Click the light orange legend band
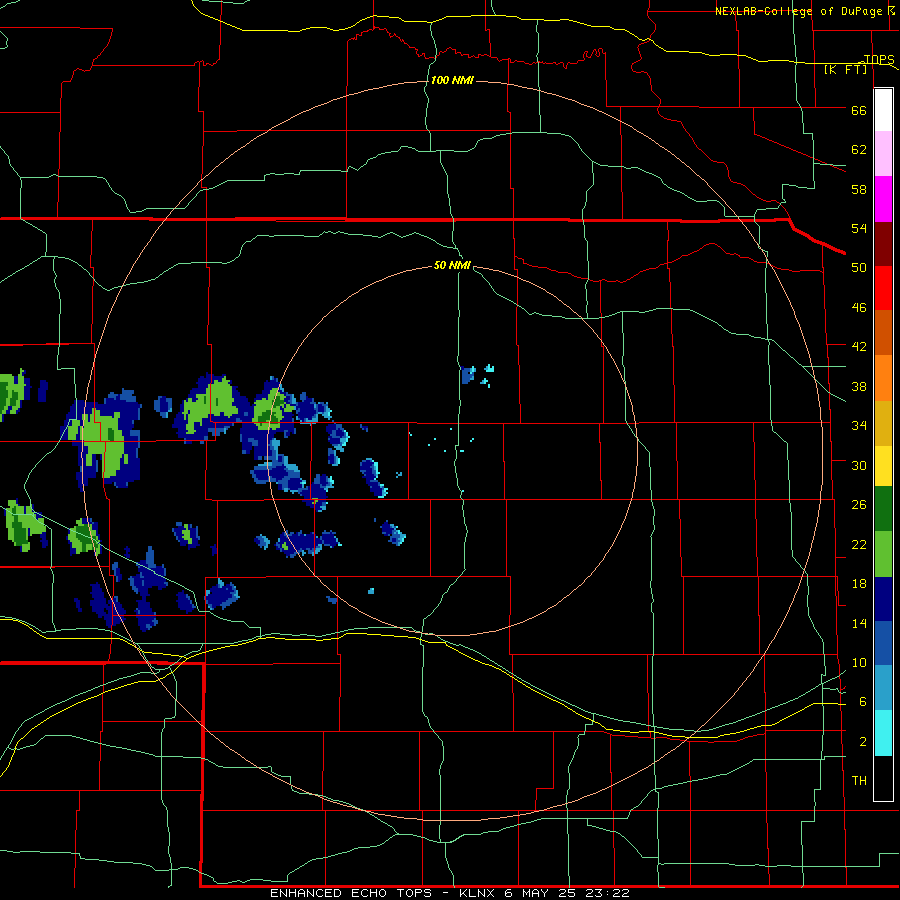The height and width of the screenshot is (900, 900). click(x=883, y=378)
